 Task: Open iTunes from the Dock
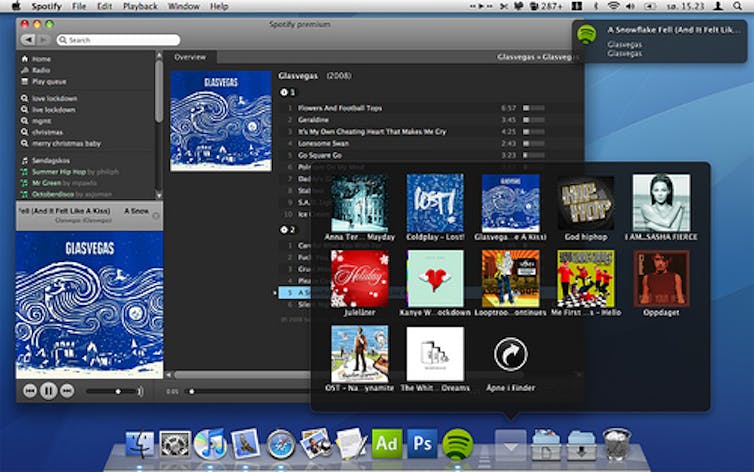point(210,444)
